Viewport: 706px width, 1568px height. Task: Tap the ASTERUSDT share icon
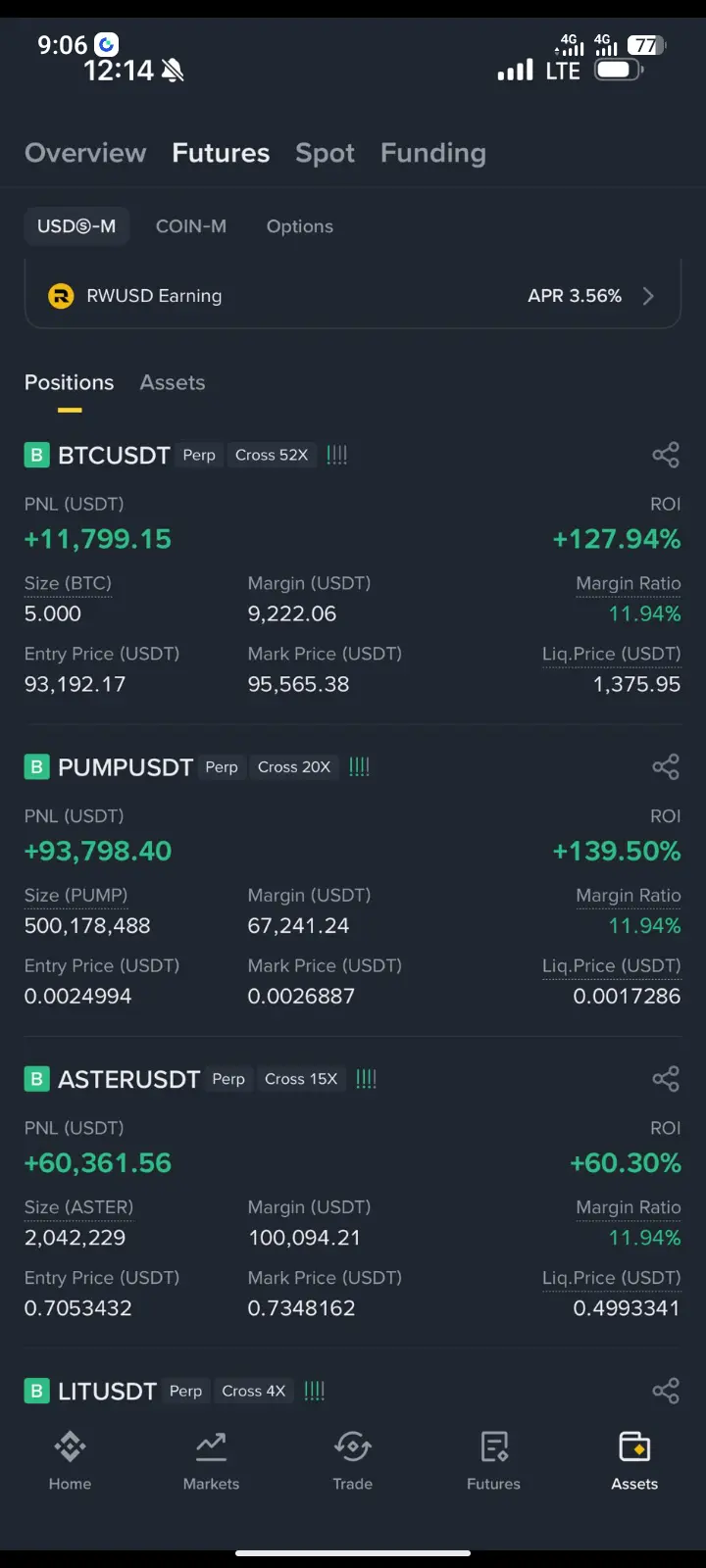coord(666,1079)
